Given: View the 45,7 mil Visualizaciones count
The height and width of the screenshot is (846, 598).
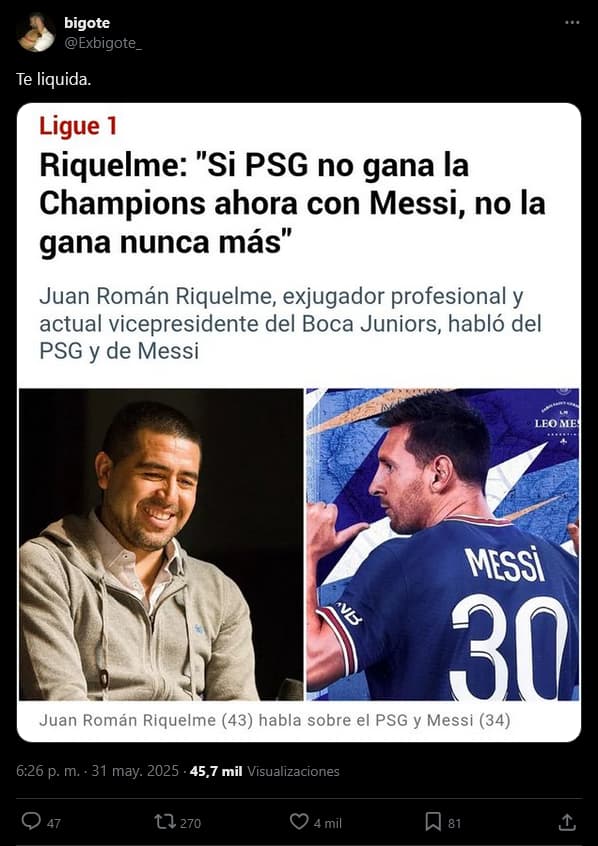Looking at the screenshot, I should click(x=264, y=771).
